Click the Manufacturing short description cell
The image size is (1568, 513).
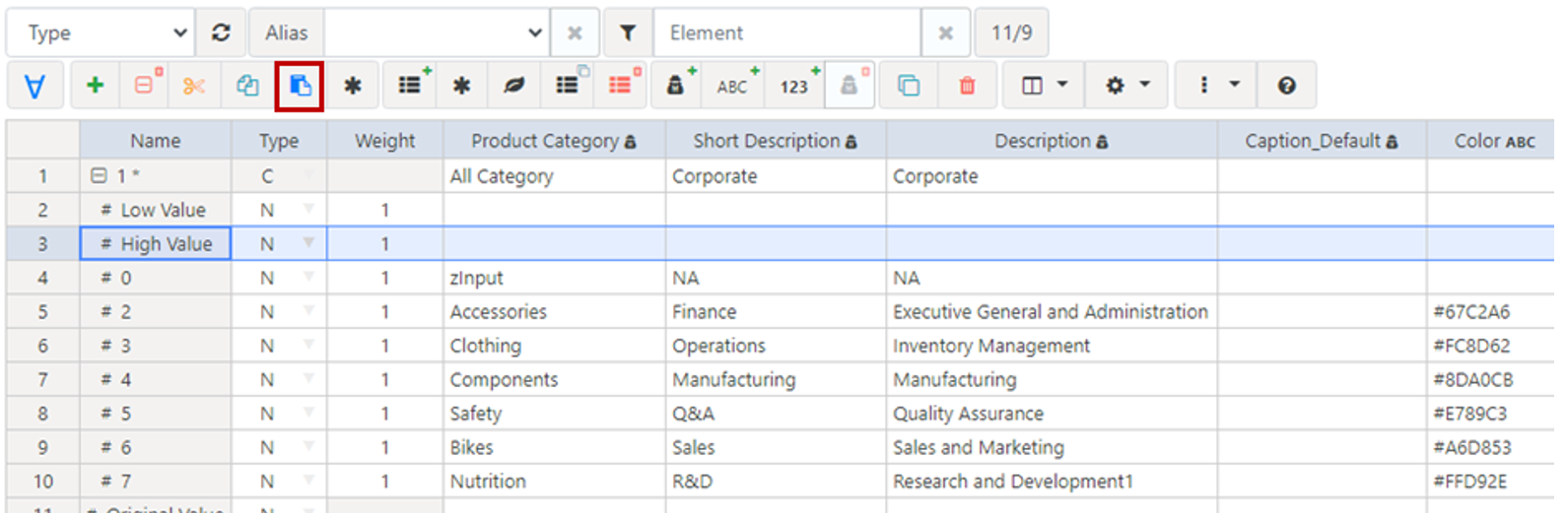click(776, 379)
